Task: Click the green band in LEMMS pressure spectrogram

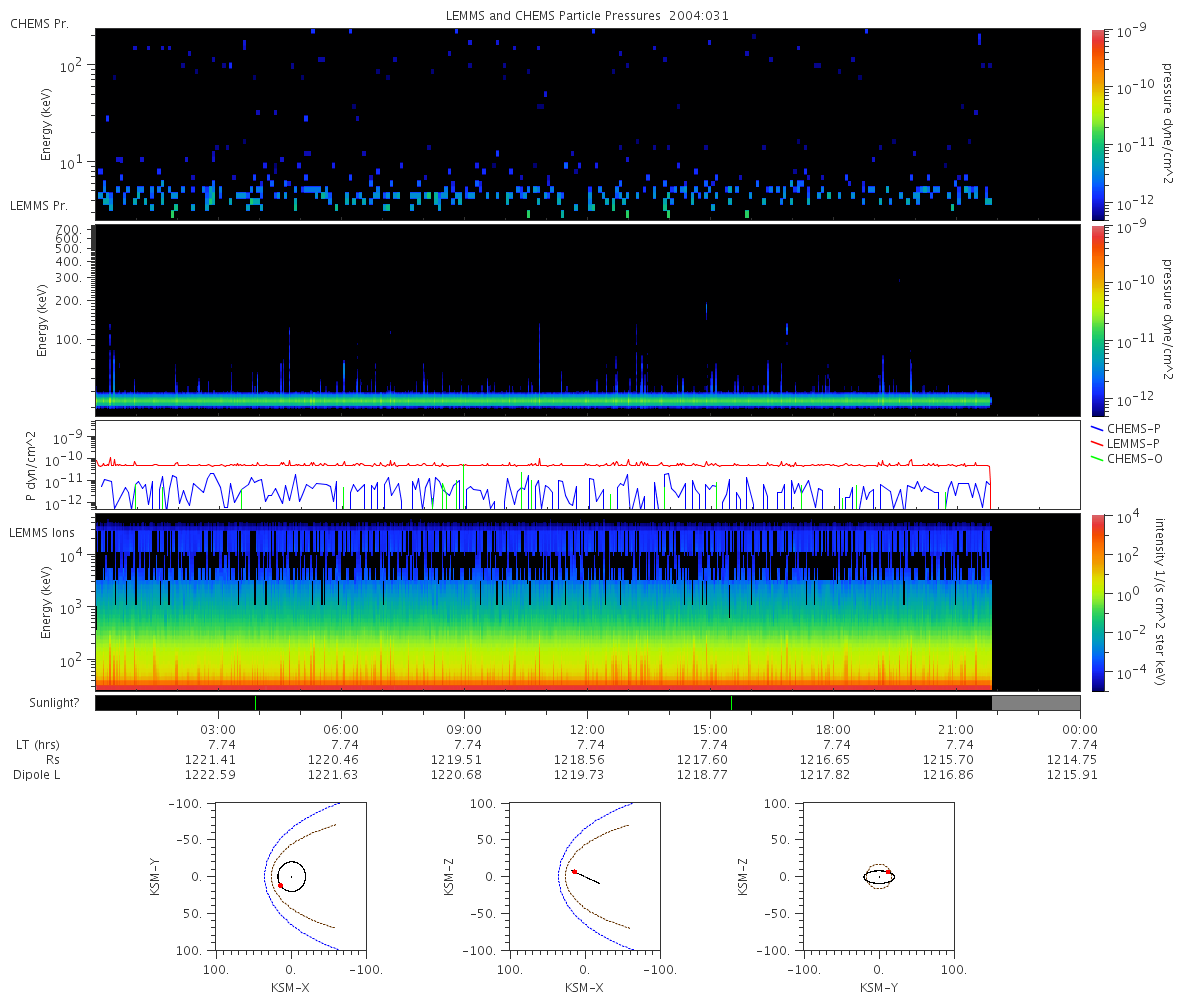Action: tap(540, 400)
